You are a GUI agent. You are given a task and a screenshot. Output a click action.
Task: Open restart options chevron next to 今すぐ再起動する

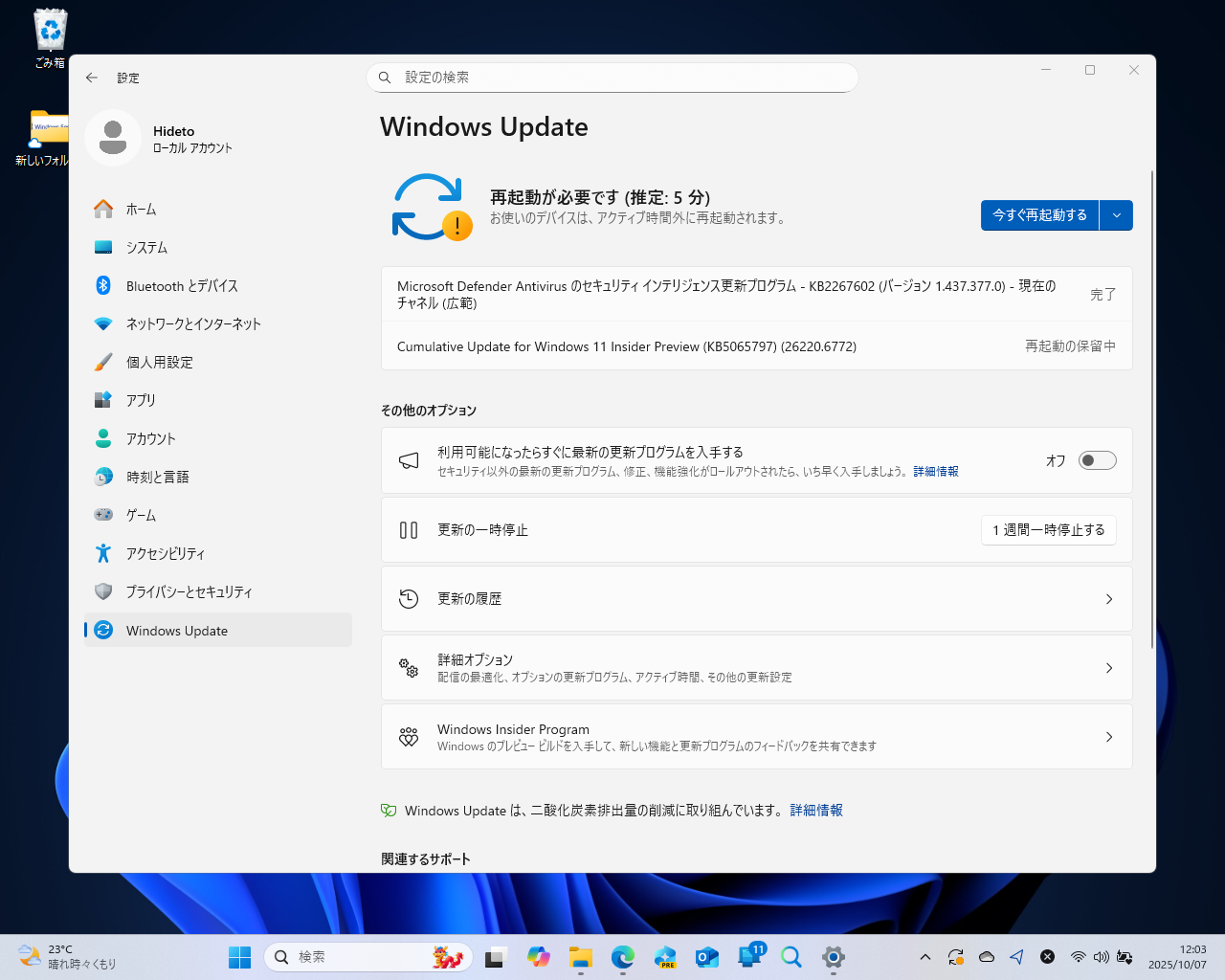(x=1116, y=215)
